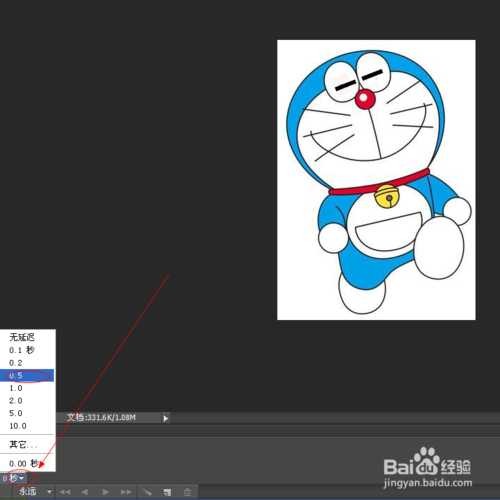Image resolution: width=500 pixels, height=500 pixels.
Task: Choose 0.2 delay option
Action: (x=28, y=363)
